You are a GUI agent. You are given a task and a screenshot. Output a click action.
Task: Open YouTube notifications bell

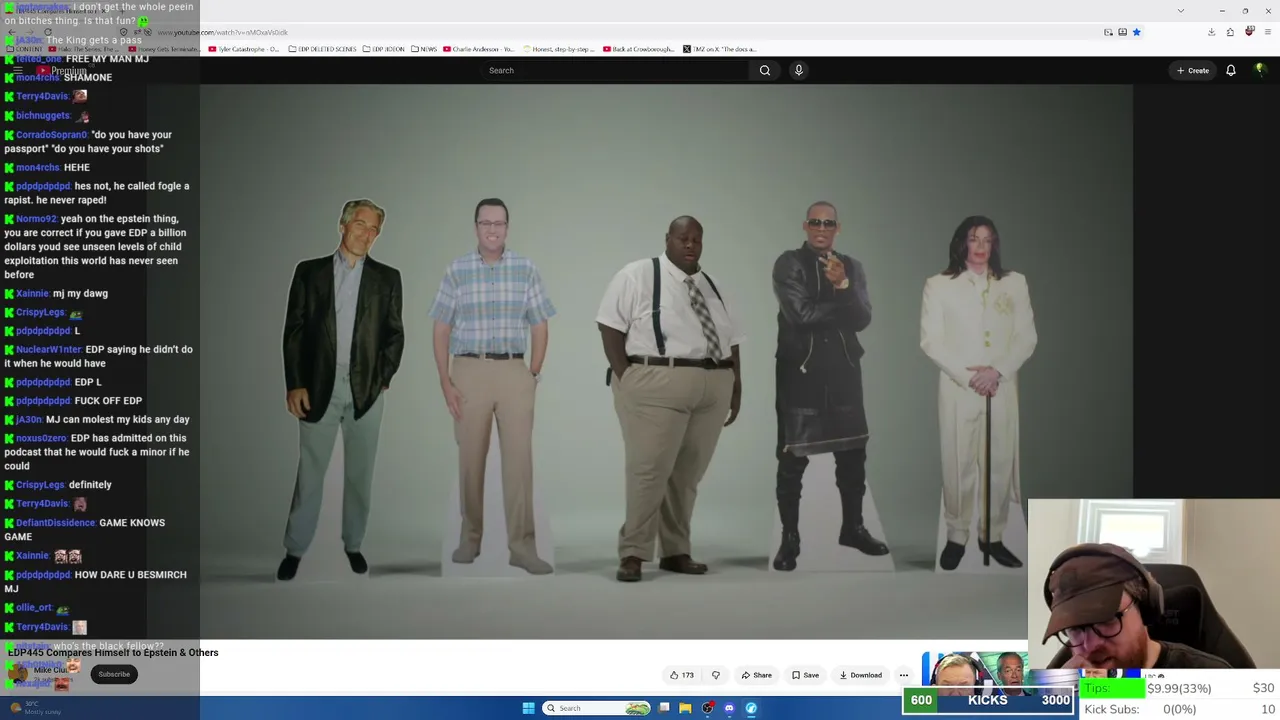coord(1231,70)
